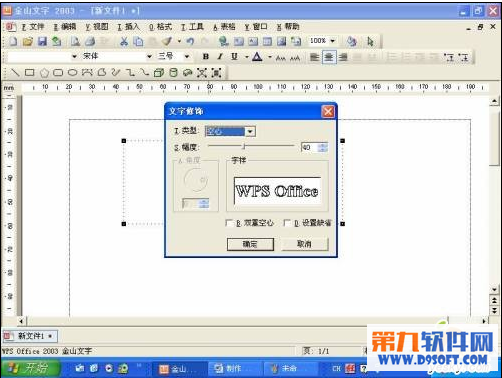Screen dimensions: 502x378
Task: Click the vertical scrollbar down arrow
Action: [x=494, y=289]
